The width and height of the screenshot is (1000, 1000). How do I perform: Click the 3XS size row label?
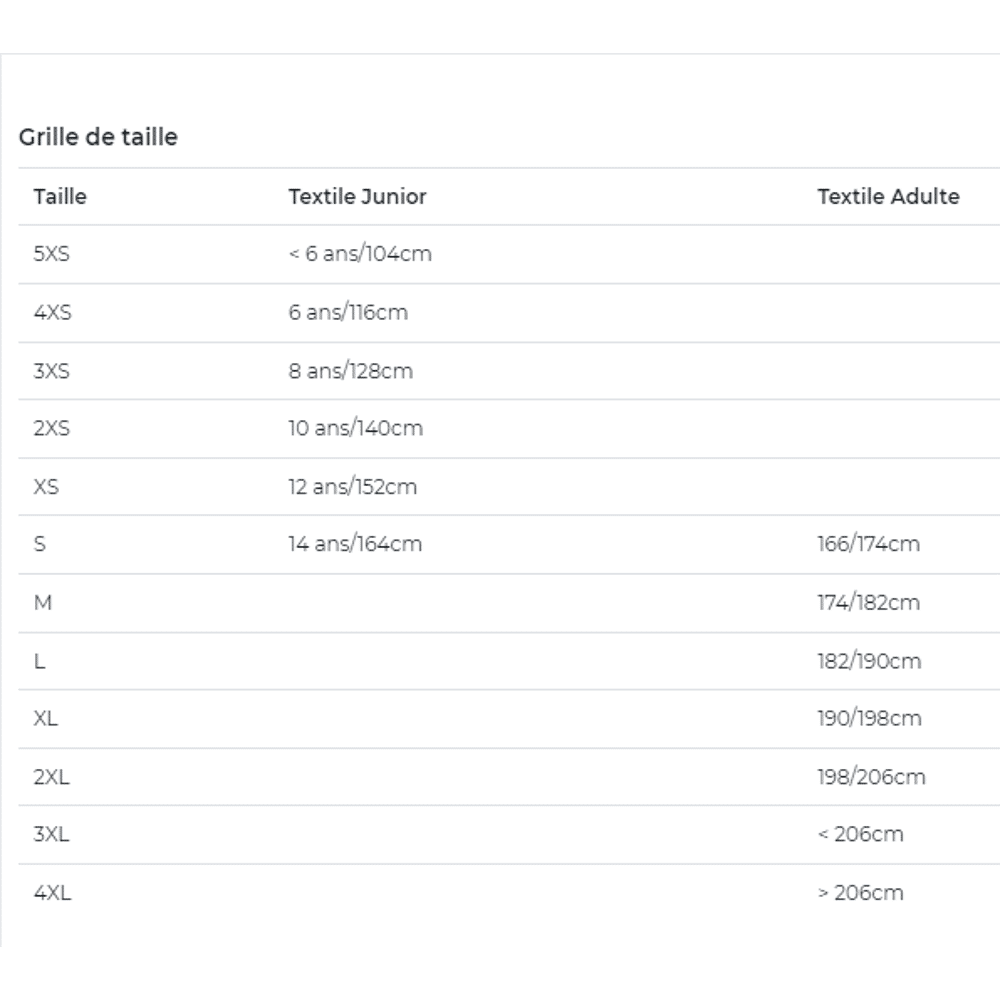[52, 371]
